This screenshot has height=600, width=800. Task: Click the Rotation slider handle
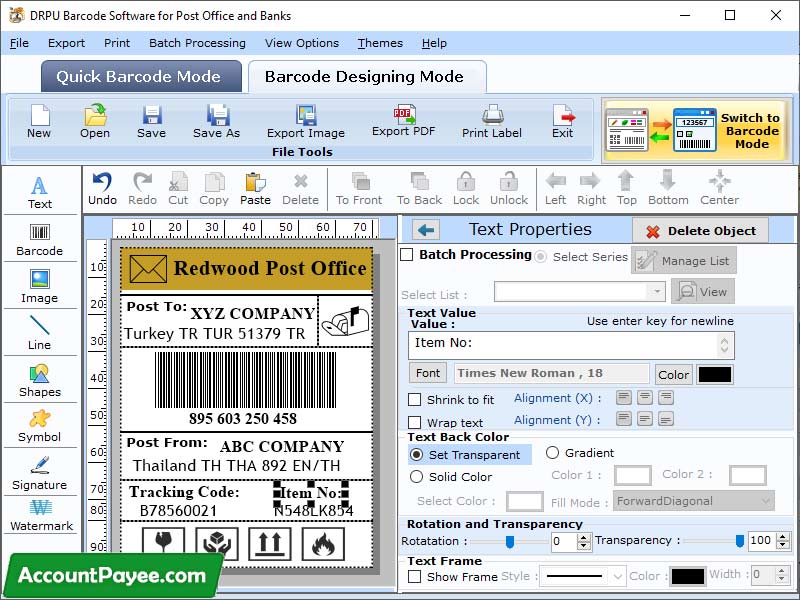[509, 542]
